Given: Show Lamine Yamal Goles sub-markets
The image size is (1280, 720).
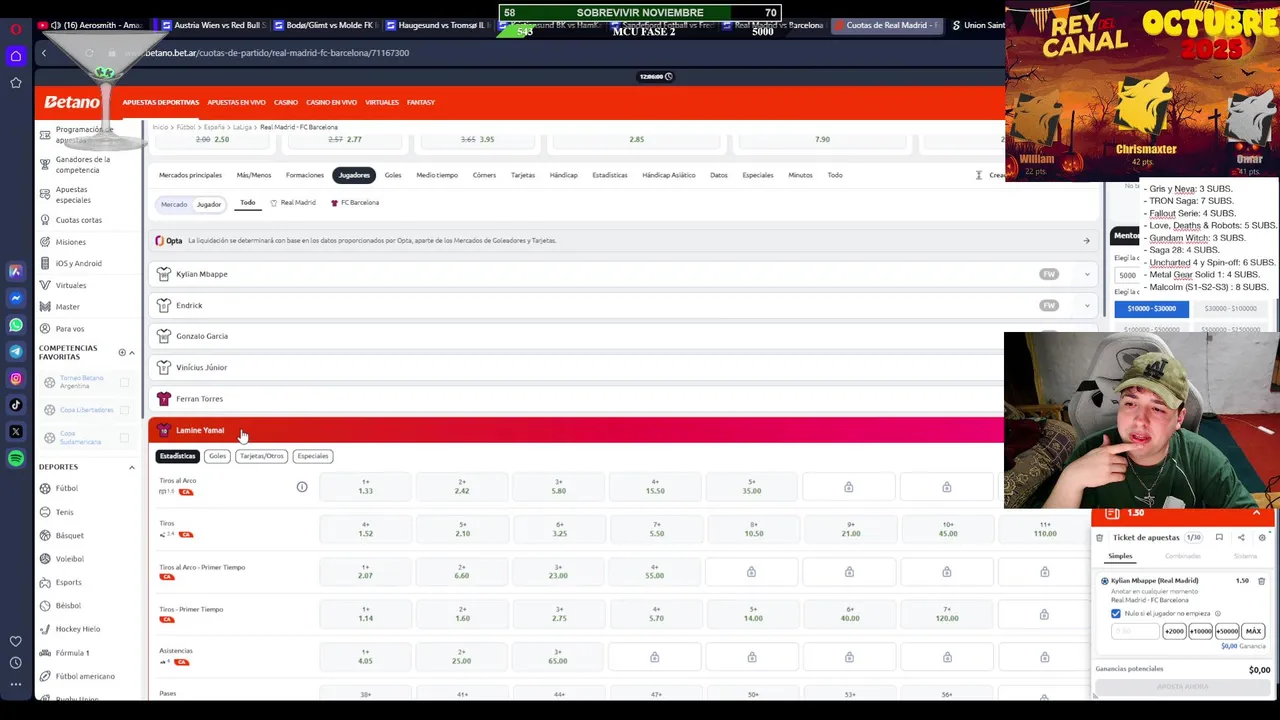Looking at the screenshot, I should pos(217,456).
